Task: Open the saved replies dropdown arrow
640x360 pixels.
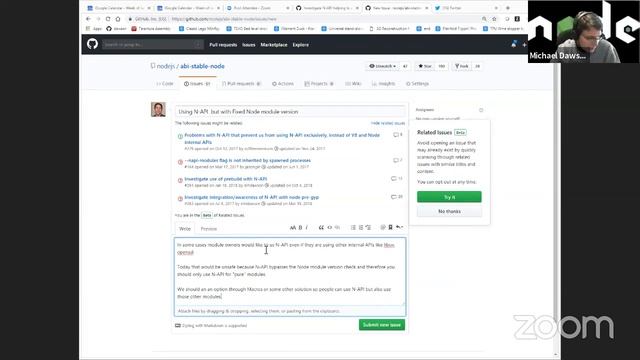Action: pos(400,228)
